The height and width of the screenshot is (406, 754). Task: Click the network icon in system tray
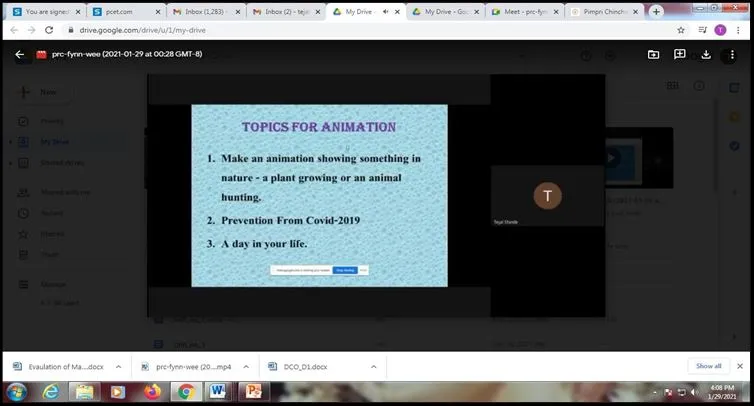[681, 393]
